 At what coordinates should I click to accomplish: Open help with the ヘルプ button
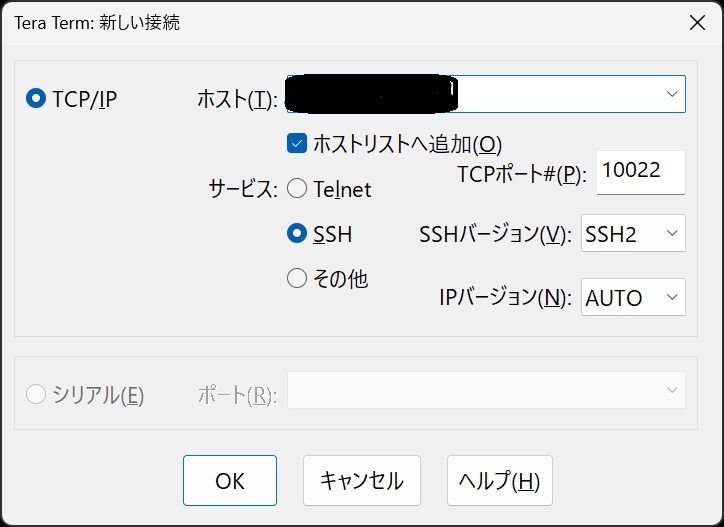pos(499,481)
